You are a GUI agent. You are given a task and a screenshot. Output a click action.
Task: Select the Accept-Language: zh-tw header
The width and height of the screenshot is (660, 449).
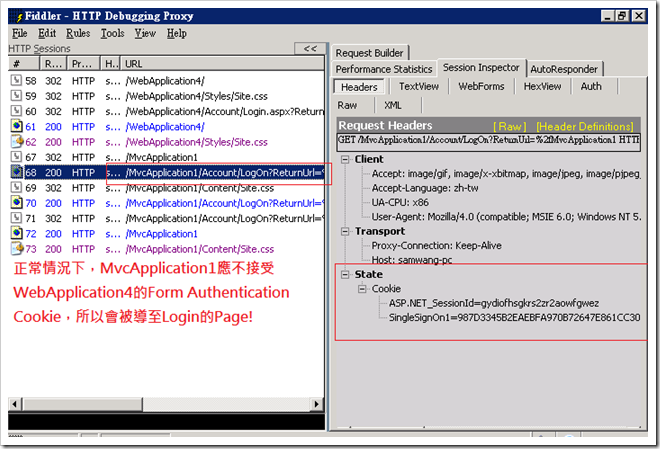pos(425,188)
